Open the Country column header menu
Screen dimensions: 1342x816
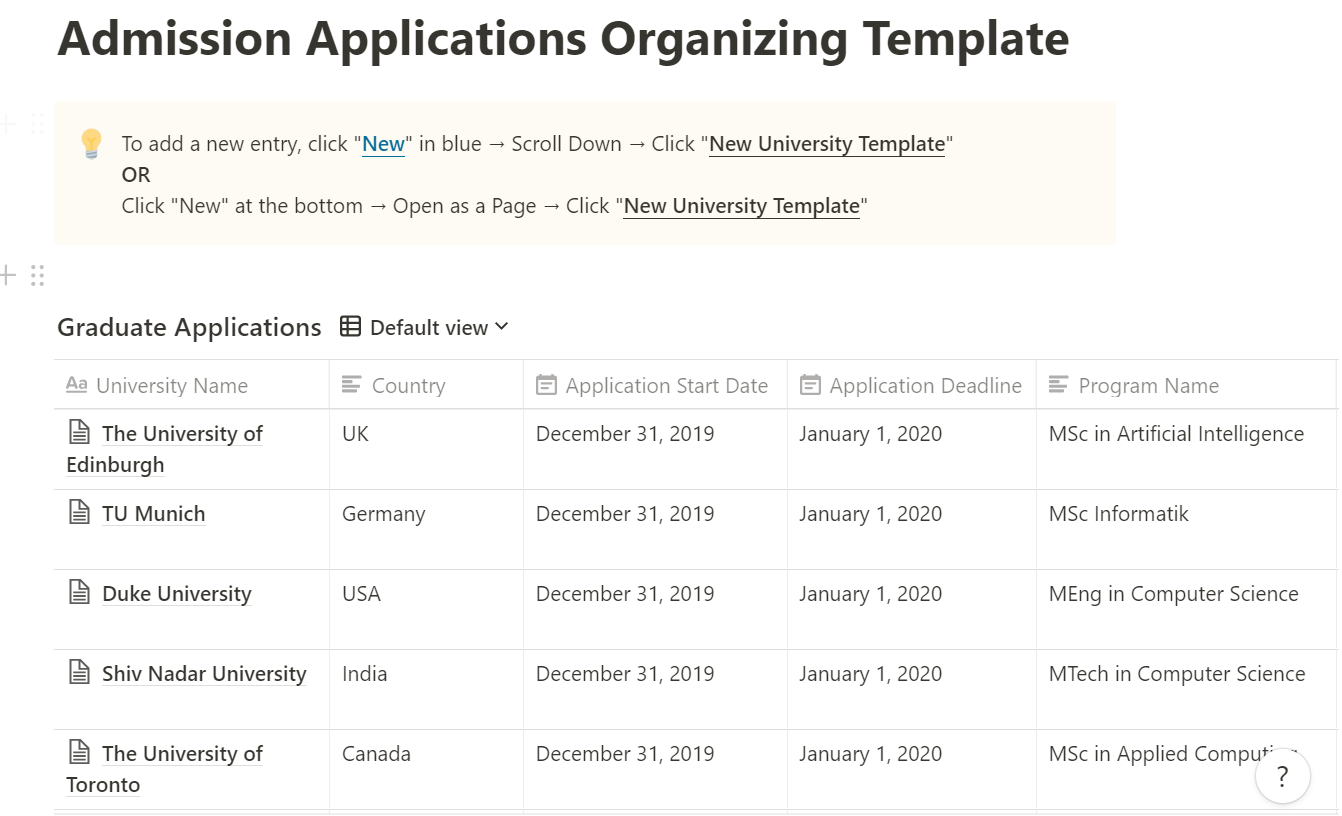pos(408,386)
